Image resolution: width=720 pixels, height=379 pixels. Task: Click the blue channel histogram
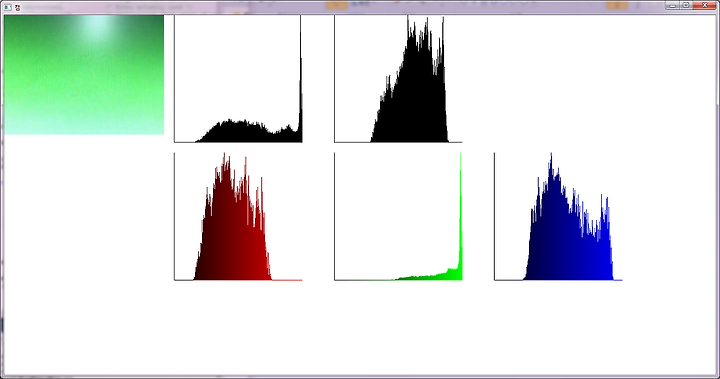558,216
